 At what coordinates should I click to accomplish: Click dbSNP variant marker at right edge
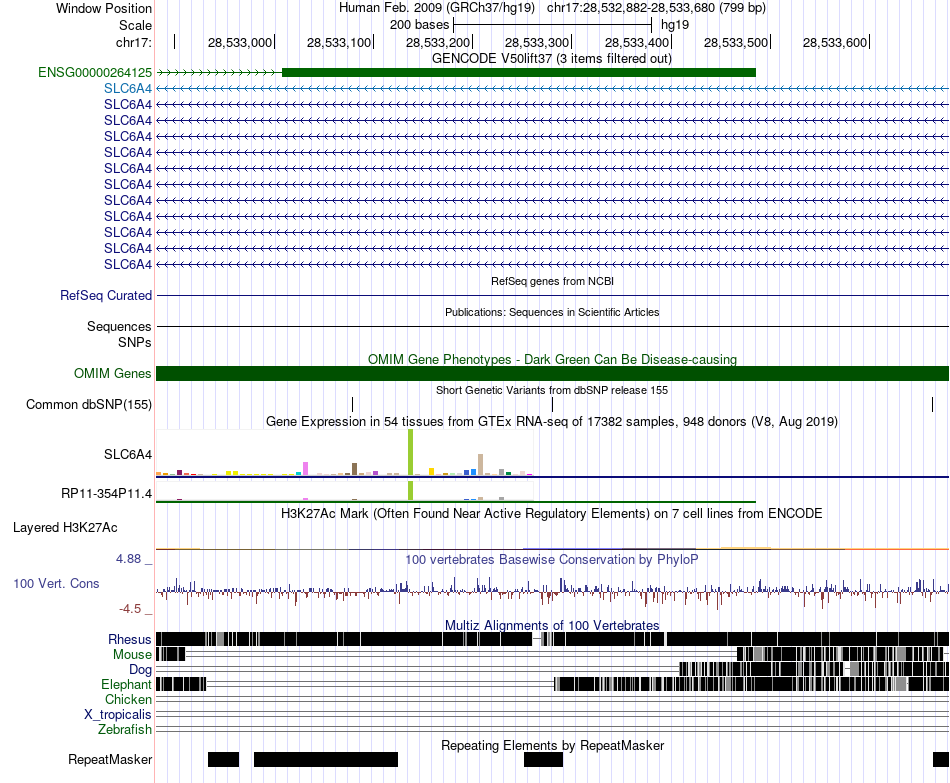[x=932, y=404]
